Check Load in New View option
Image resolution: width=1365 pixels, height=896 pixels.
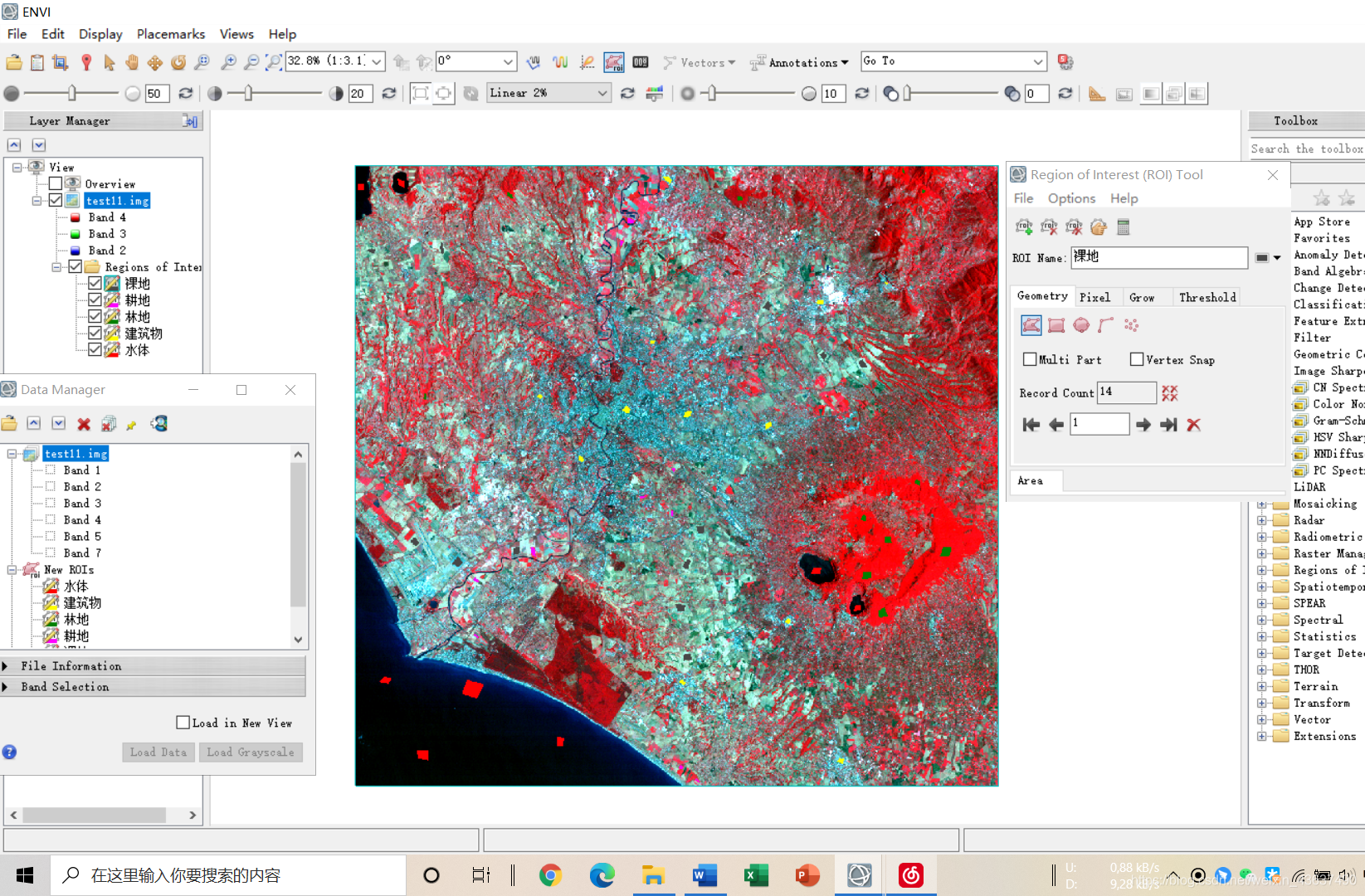[x=183, y=723]
